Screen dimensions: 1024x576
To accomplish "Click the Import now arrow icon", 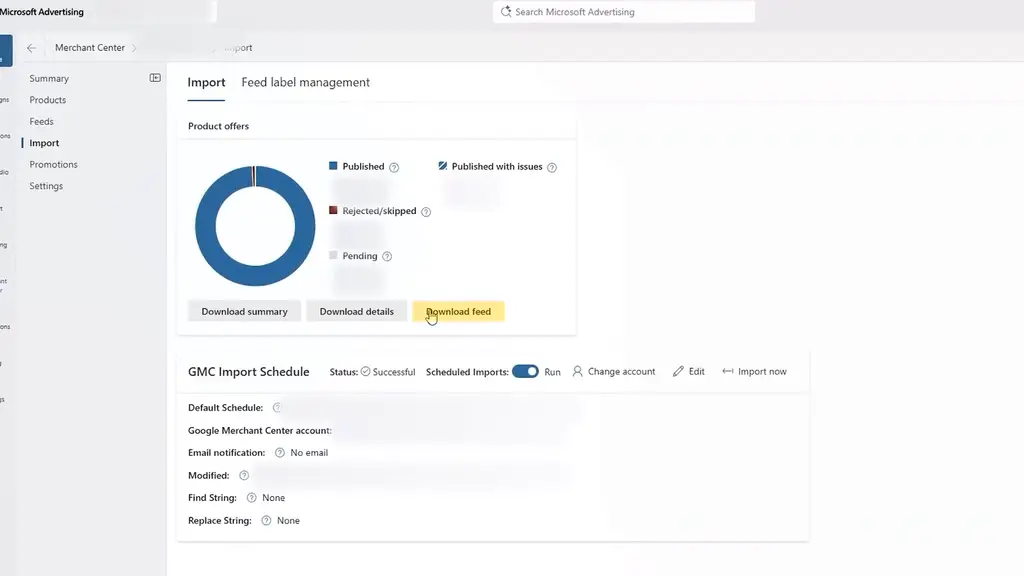I will pos(728,371).
